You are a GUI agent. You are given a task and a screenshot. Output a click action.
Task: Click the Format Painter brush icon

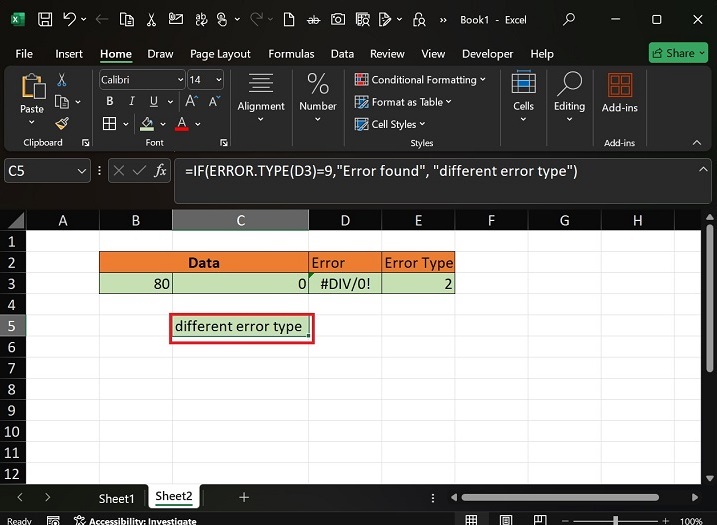(62, 124)
